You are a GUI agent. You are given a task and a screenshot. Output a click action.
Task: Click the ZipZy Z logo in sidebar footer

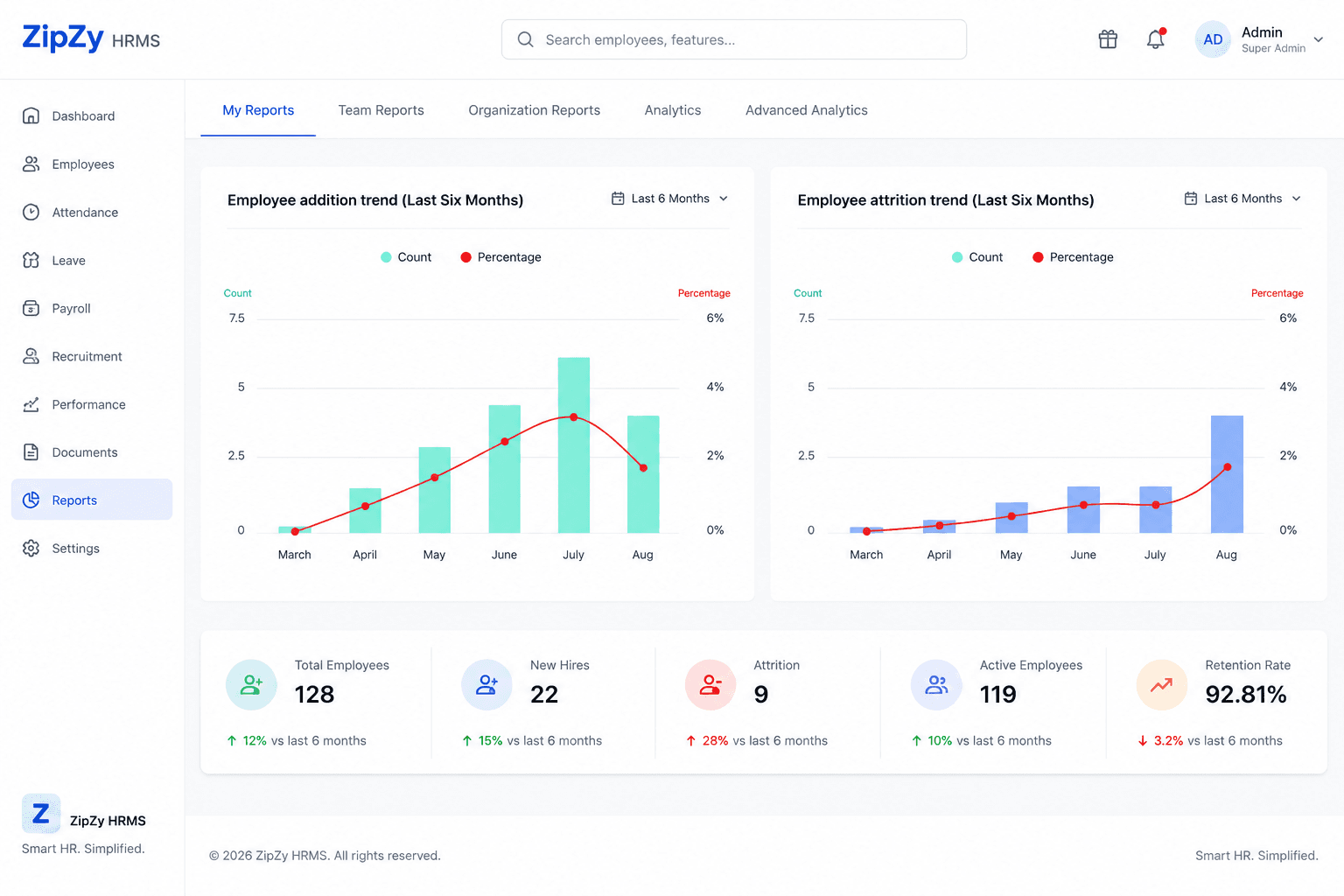click(41, 814)
